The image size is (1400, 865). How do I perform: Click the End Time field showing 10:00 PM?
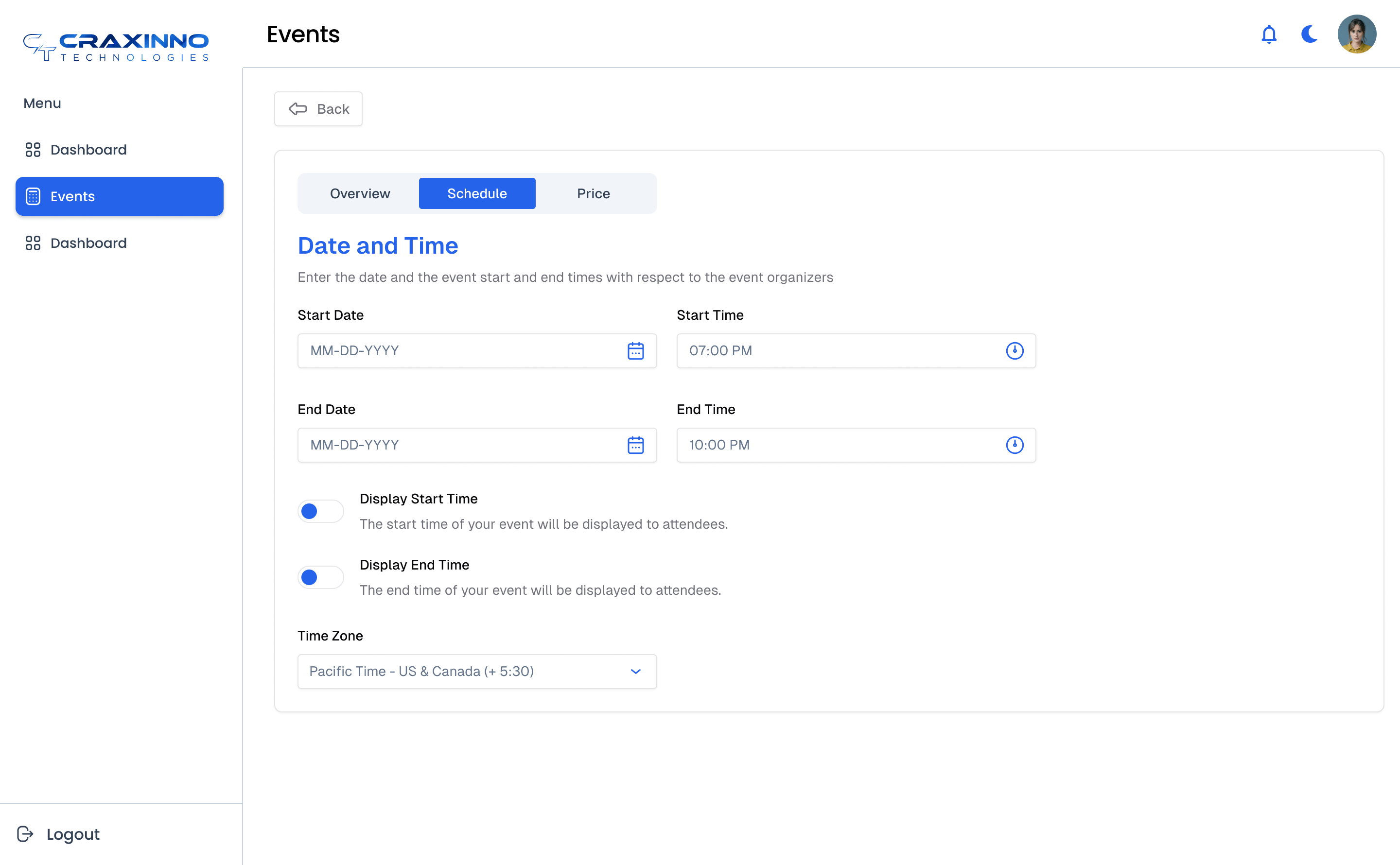pyautogui.click(x=856, y=445)
